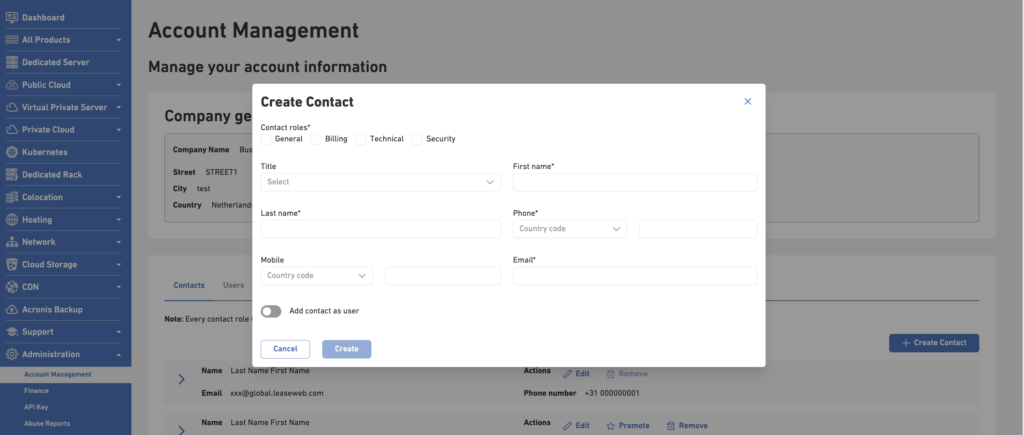Click the Virtual Private Server cloud icon
This screenshot has height=435, width=1024.
pyautogui.click(x=11, y=107)
